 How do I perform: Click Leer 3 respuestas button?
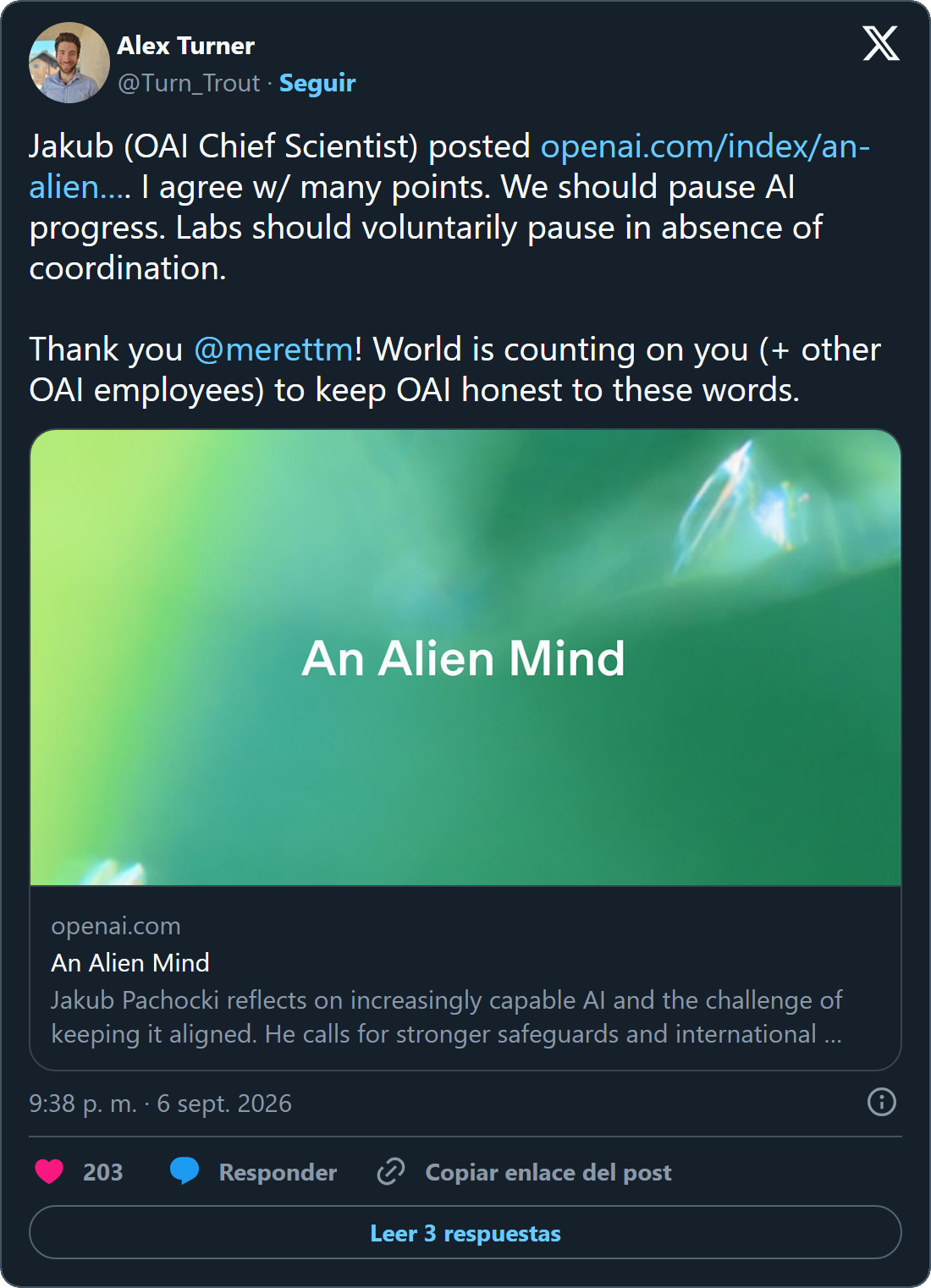(465, 1232)
